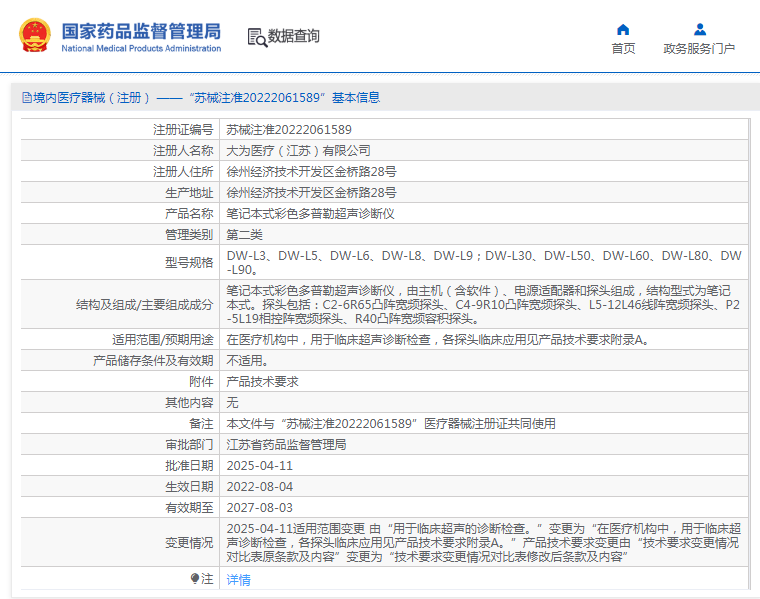Click the 政务服务门户 person icon
Image resolution: width=760 pixels, height=599 pixels.
coord(699,30)
